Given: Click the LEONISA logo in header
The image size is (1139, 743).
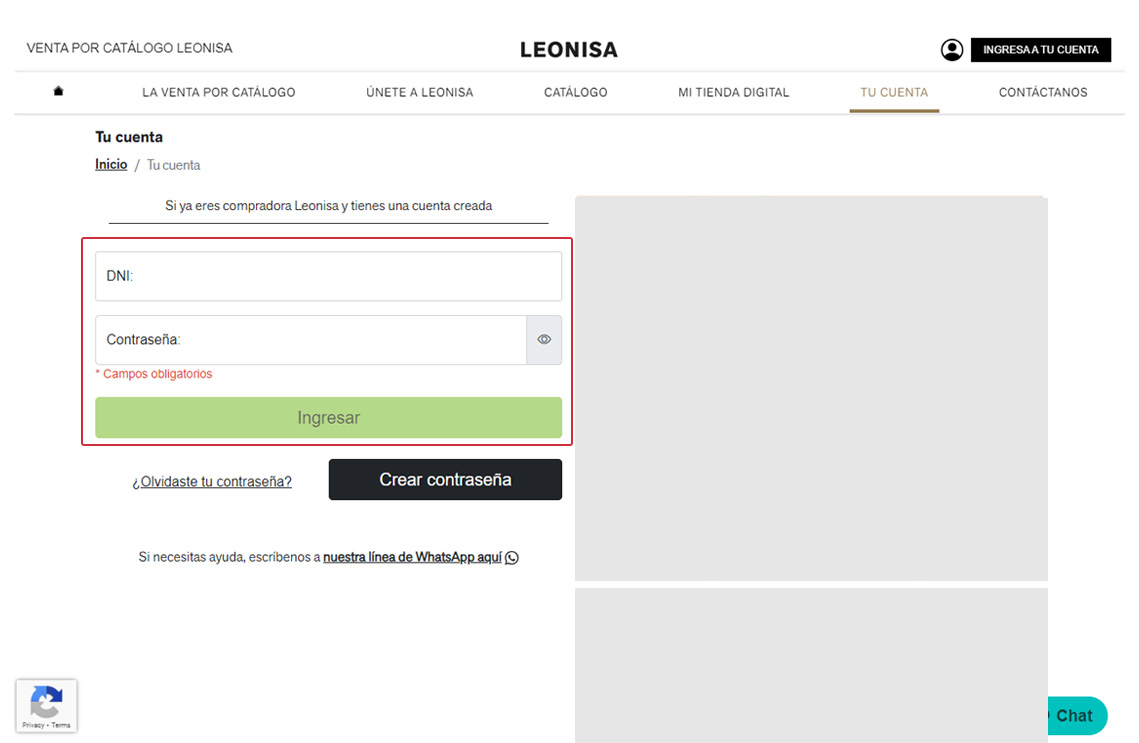Looking at the screenshot, I should (x=568, y=50).
